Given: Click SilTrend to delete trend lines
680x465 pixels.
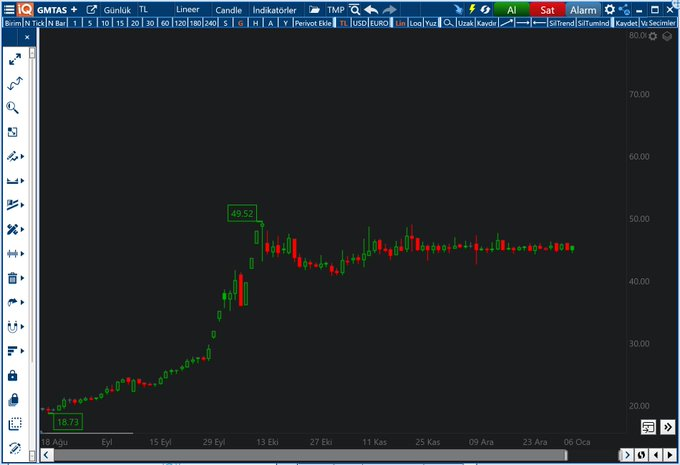Looking at the screenshot, I should 562,23.
